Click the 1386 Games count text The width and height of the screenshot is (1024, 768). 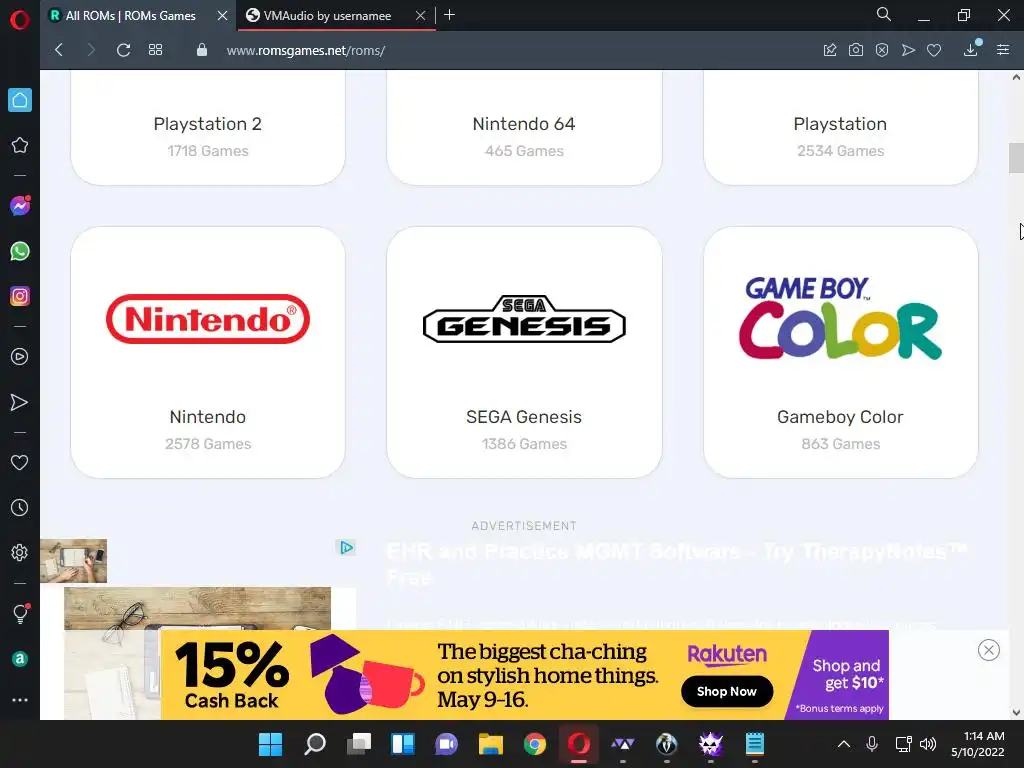(x=524, y=444)
